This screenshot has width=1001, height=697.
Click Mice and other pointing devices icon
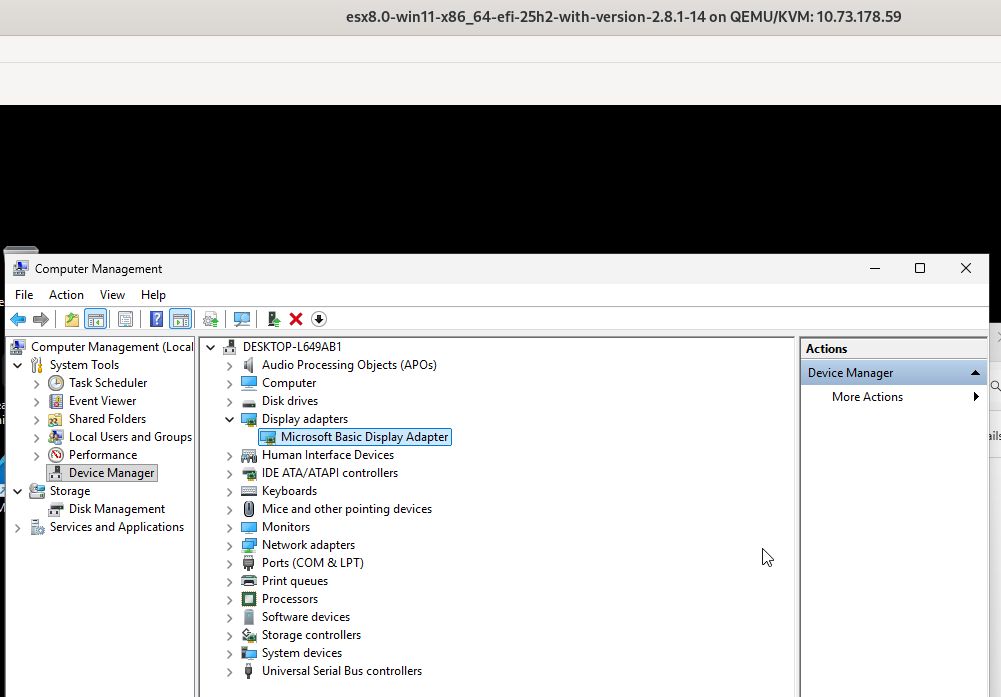click(x=249, y=509)
